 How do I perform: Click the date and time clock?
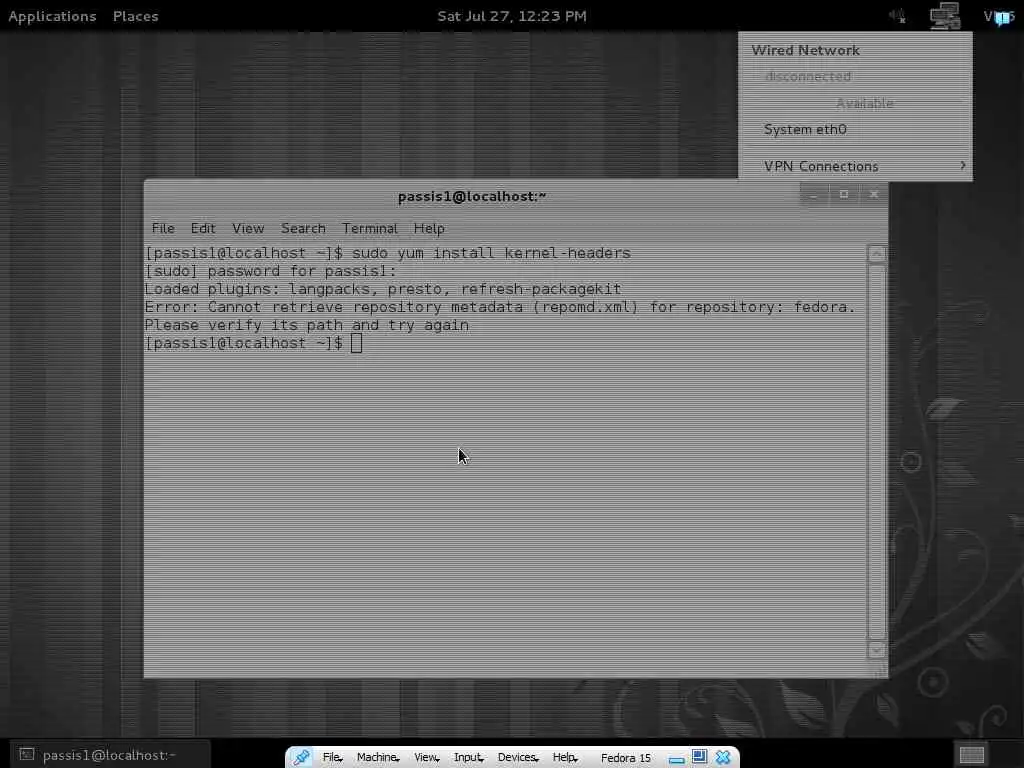tap(511, 16)
